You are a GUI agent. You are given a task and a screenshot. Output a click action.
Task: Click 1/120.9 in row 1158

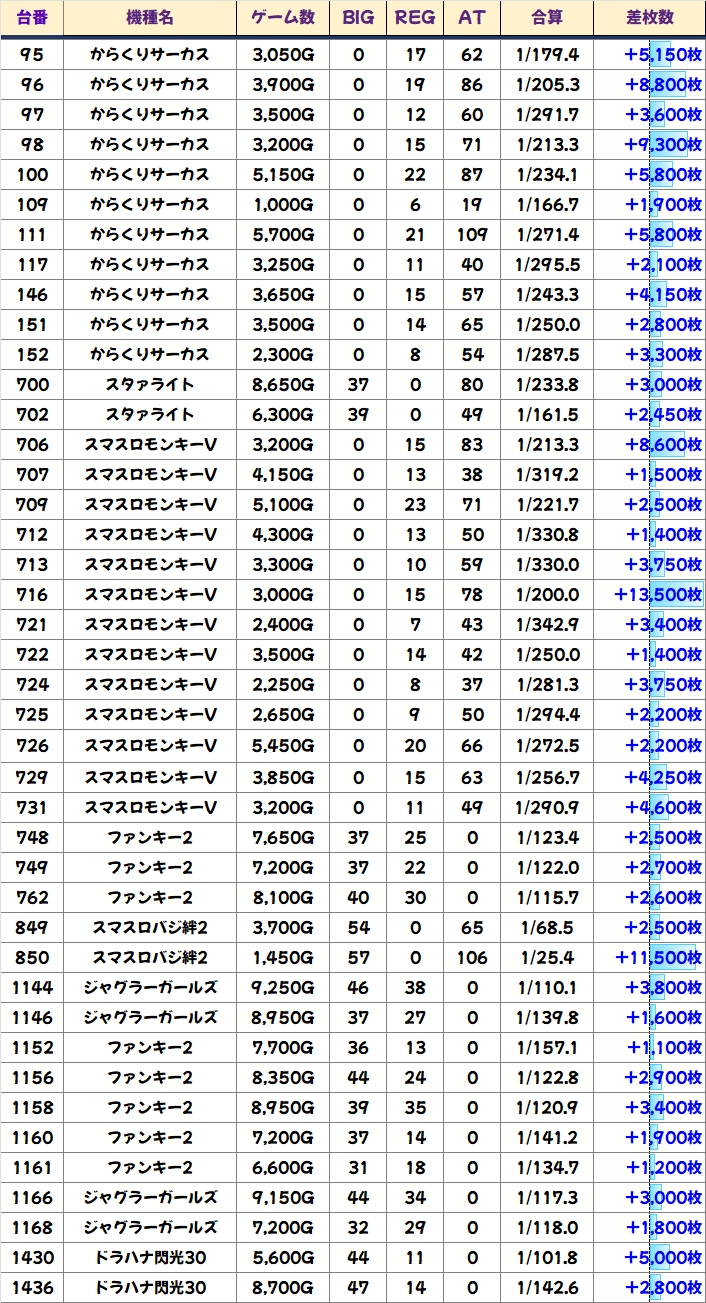(x=547, y=1107)
